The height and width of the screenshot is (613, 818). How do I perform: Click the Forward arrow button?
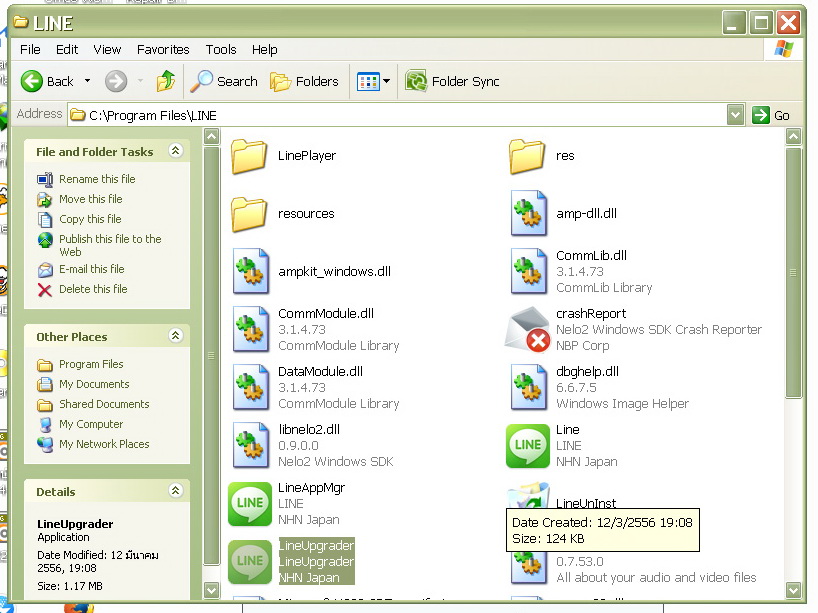[116, 81]
